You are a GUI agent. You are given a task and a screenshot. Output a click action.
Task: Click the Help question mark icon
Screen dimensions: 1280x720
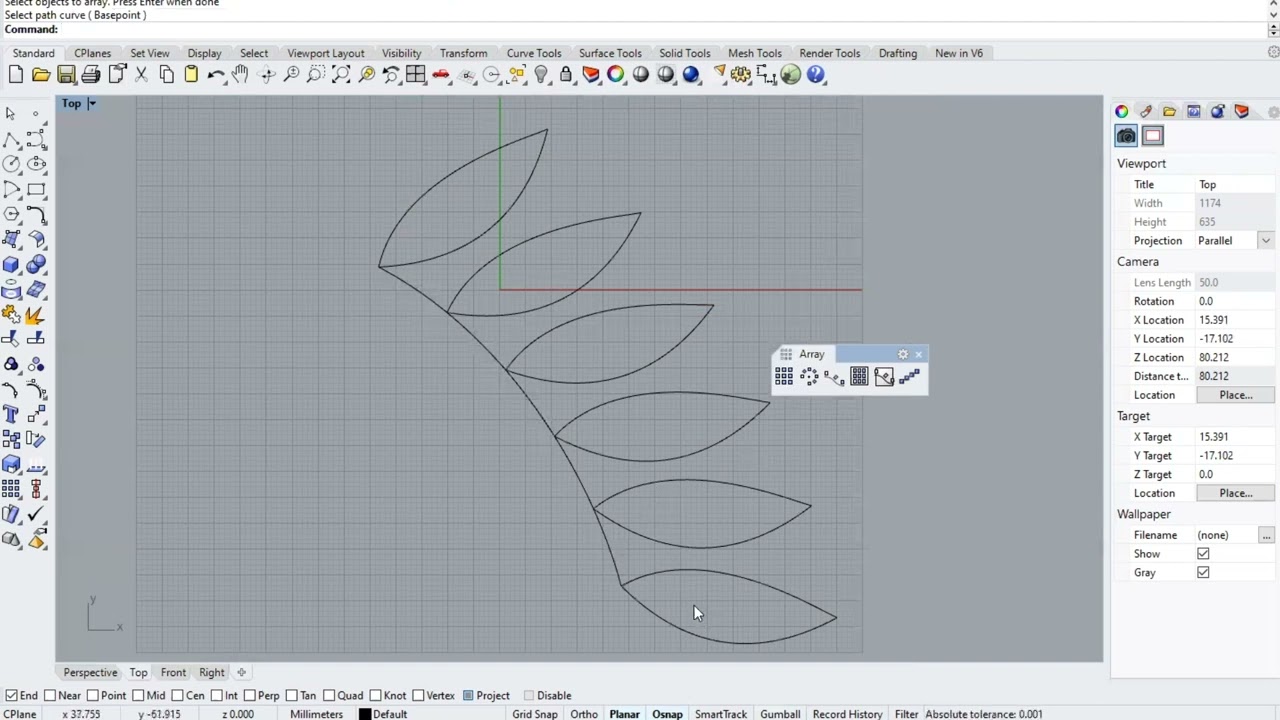pos(816,75)
